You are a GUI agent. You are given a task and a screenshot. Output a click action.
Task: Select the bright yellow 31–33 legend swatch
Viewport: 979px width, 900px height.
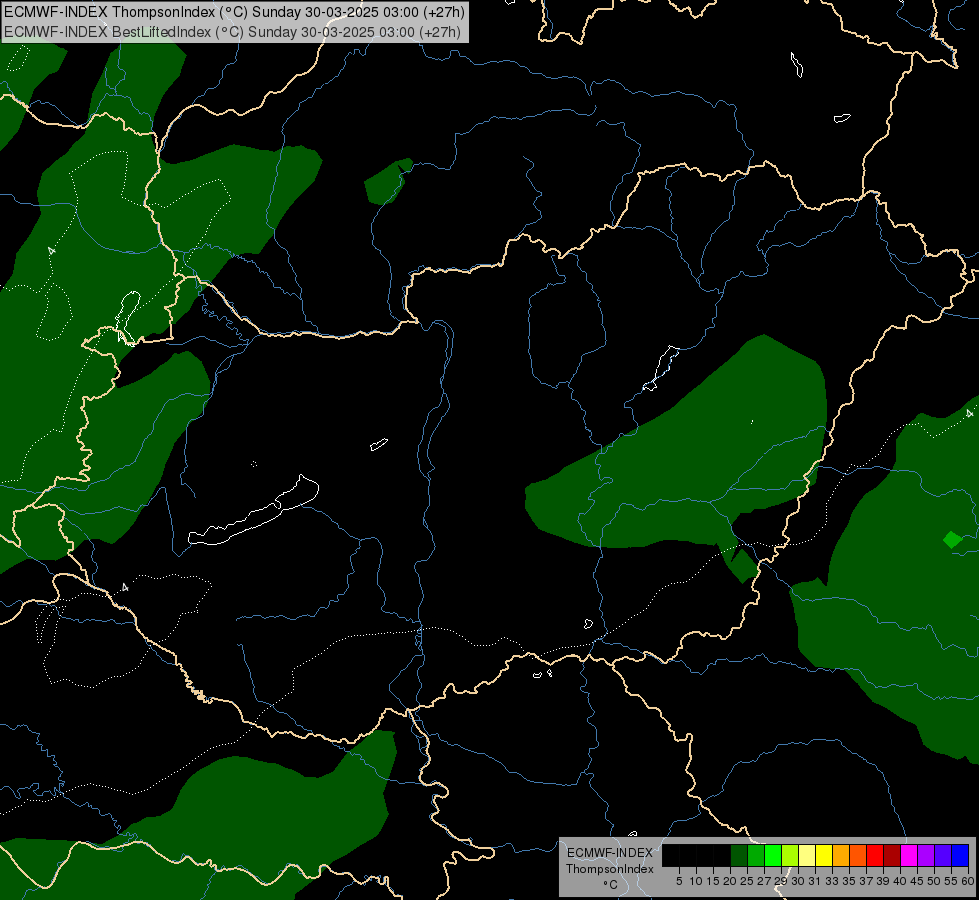click(824, 855)
